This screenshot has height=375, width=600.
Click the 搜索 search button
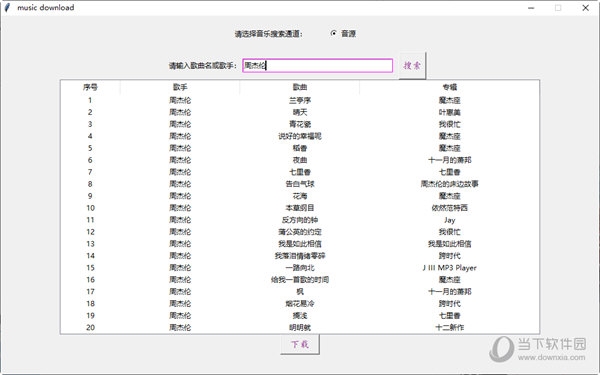[412, 65]
